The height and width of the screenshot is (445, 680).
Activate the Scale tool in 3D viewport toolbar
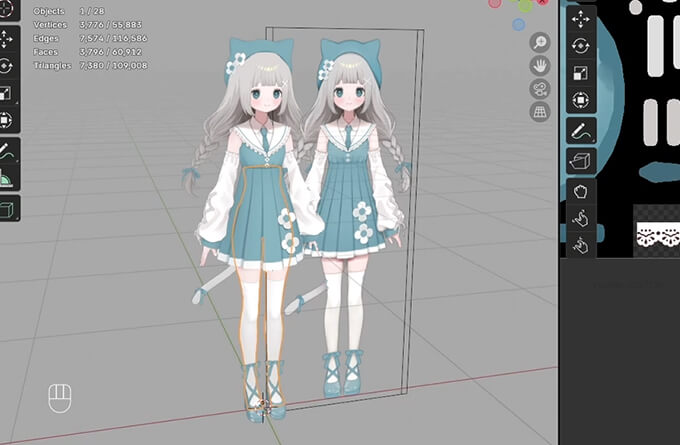tap(5, 94)
